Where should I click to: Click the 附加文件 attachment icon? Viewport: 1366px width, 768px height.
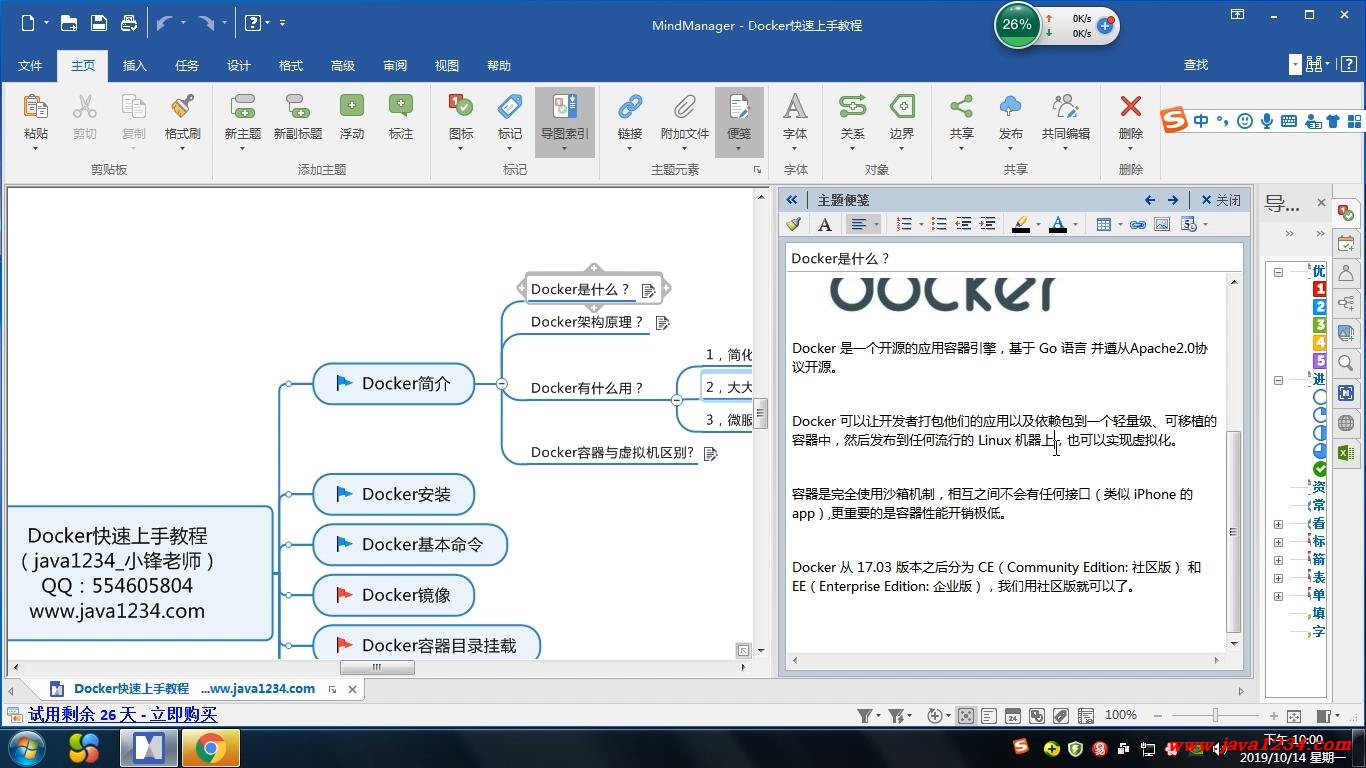684,106
